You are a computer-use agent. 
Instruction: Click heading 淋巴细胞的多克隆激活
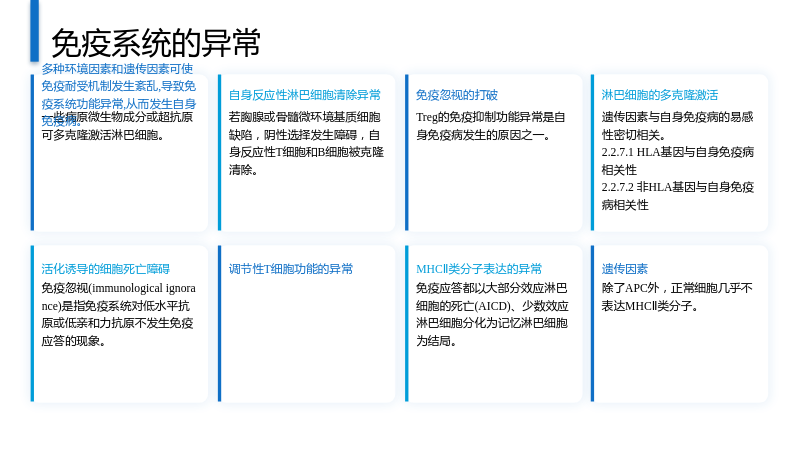coord(660,95)
